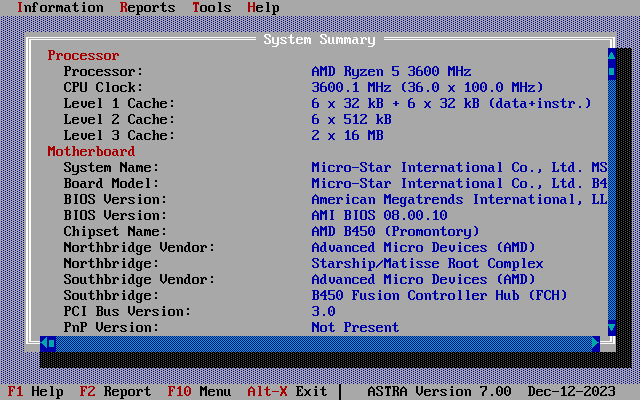The height and width of the screenshot is (400, 640).
Task: Click the 'Level 3 Cache:' label
Action: [119, 136]
